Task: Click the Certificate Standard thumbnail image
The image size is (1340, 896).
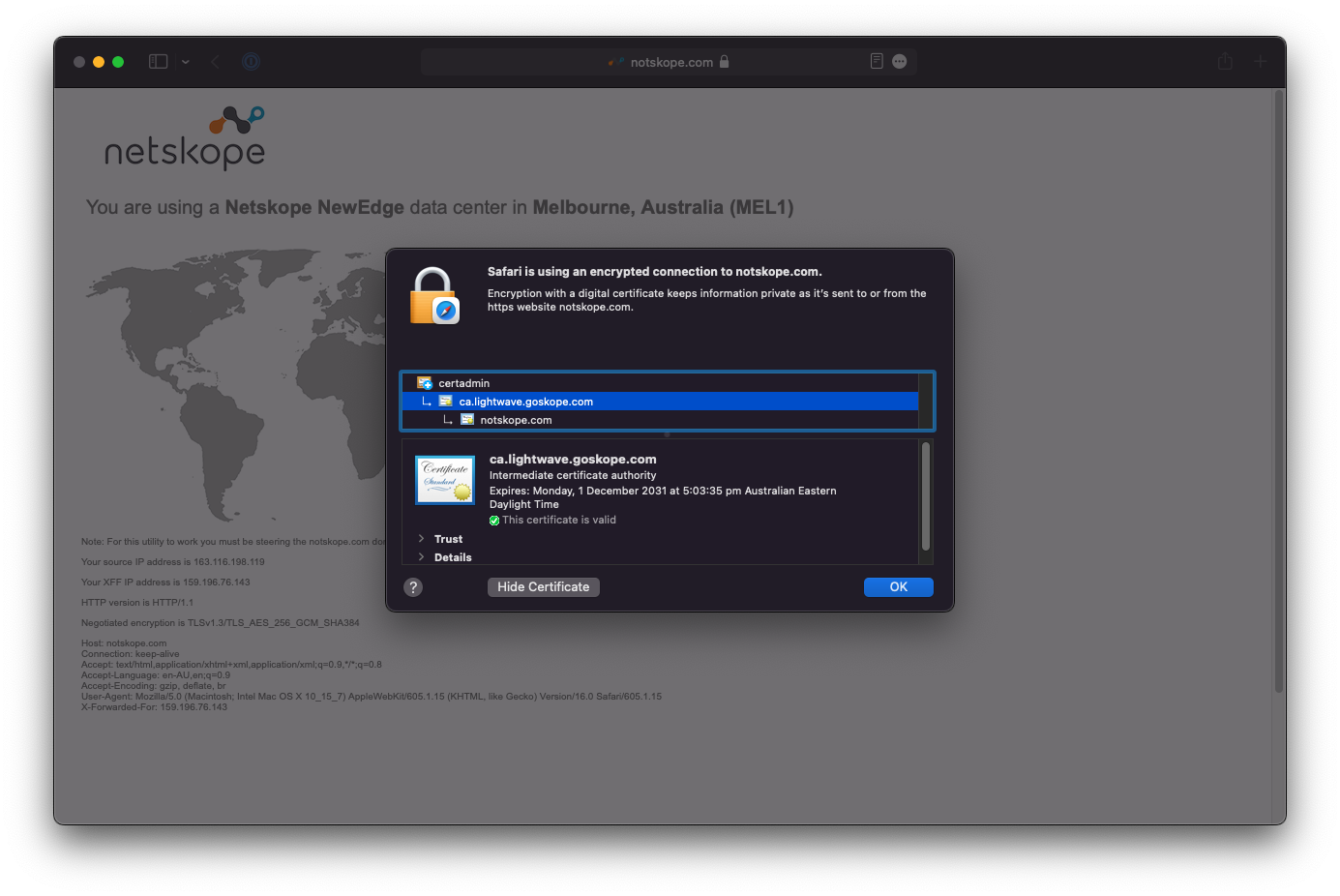Action: [x=445, y=480]
